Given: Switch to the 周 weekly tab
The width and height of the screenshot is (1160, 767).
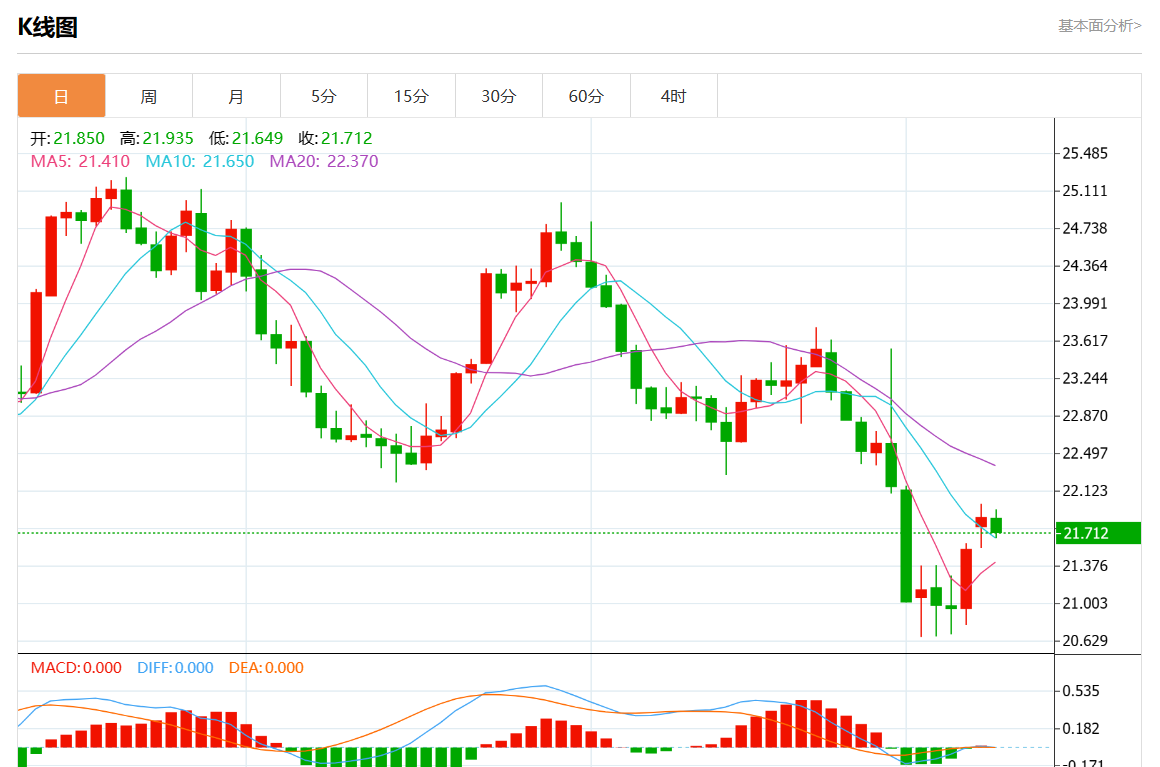Looking at the screenshot, I should click(x=149, y=95).
